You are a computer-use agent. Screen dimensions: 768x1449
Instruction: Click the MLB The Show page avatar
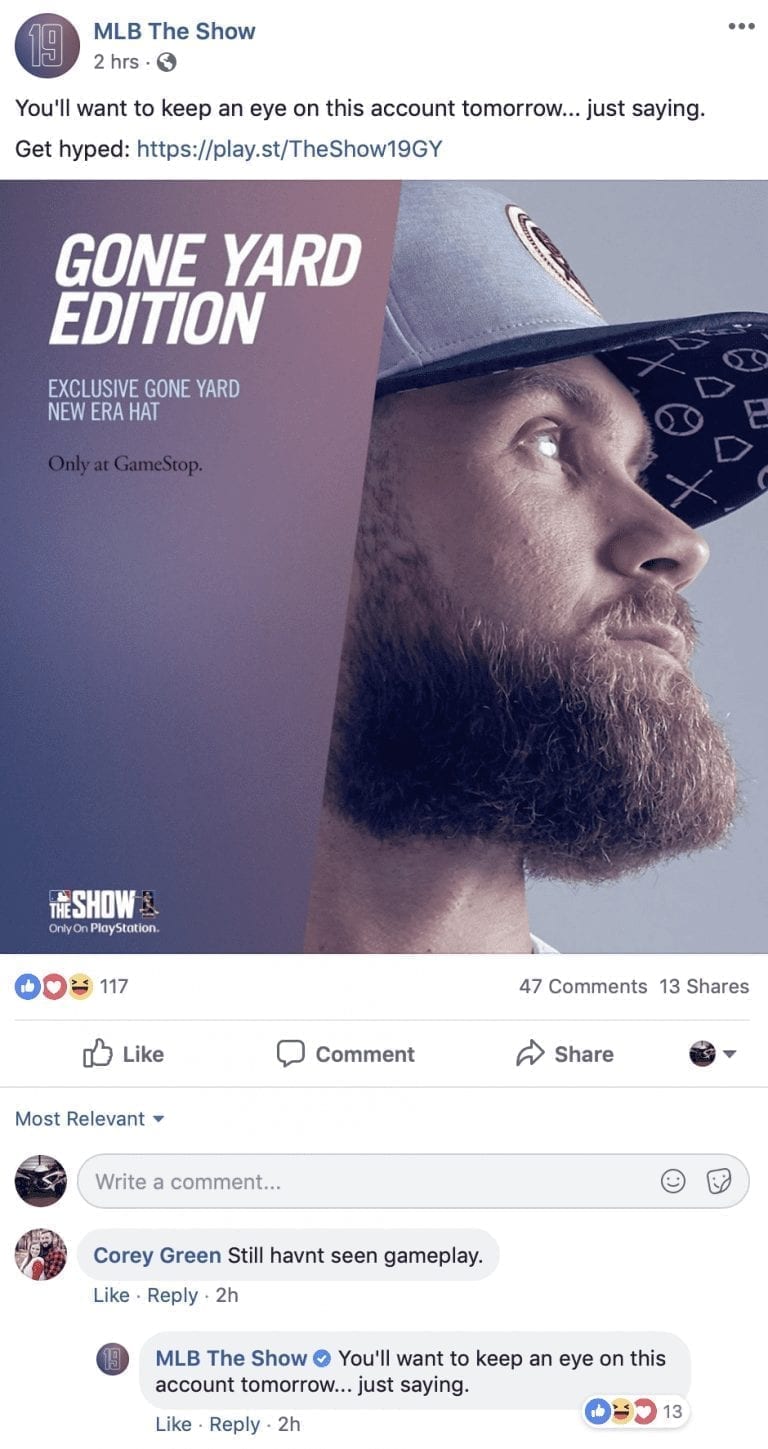47,46
